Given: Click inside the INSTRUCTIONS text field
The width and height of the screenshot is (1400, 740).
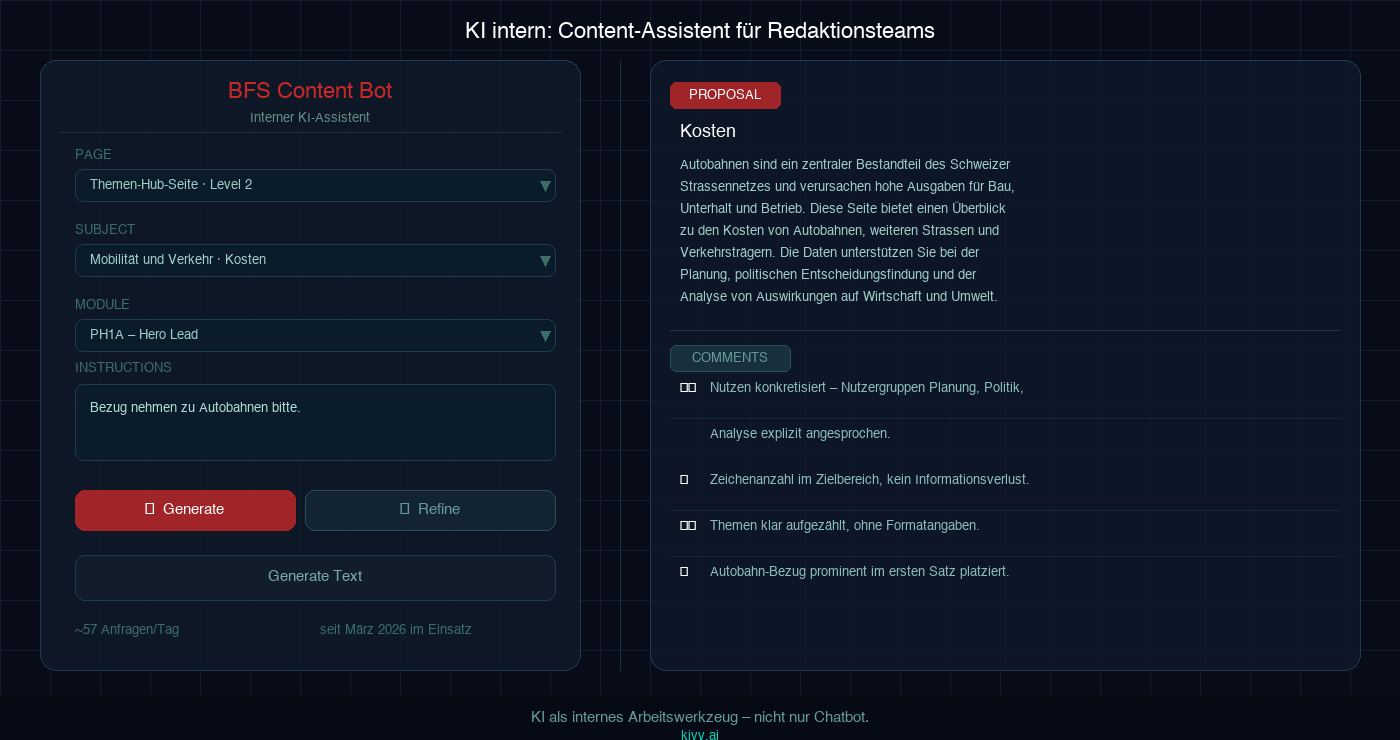Looking at the screenshot, I should point(315,422).
